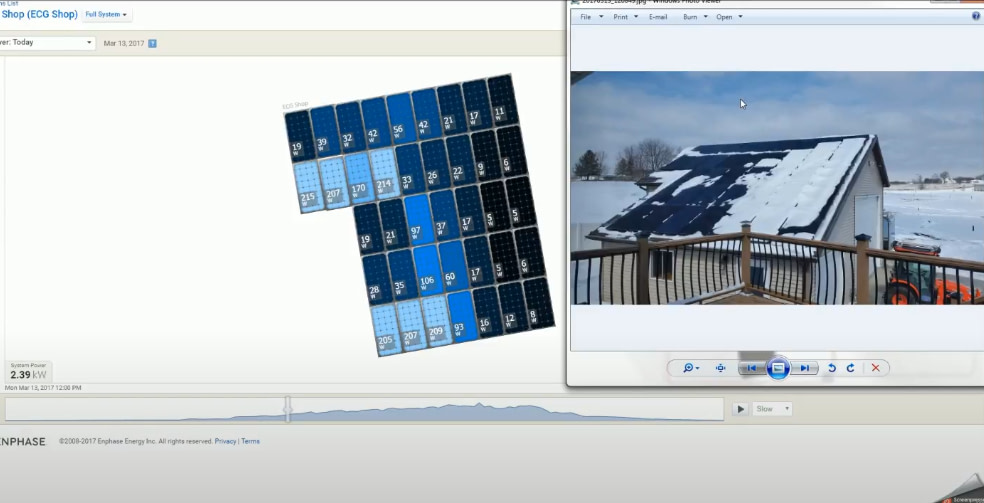The height and width of the screenshot is (503, 984).
Task: Select the solar panel producing 35 W
Action: [402, 275]
